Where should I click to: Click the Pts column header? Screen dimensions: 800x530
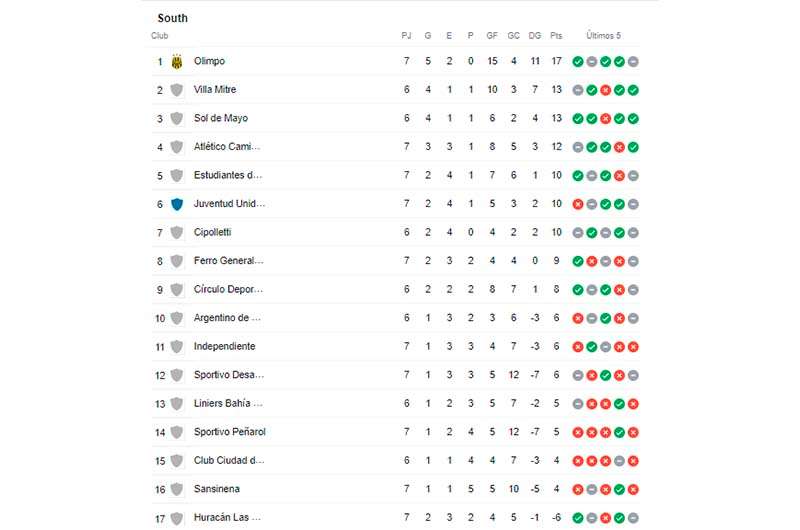[556, 36]
